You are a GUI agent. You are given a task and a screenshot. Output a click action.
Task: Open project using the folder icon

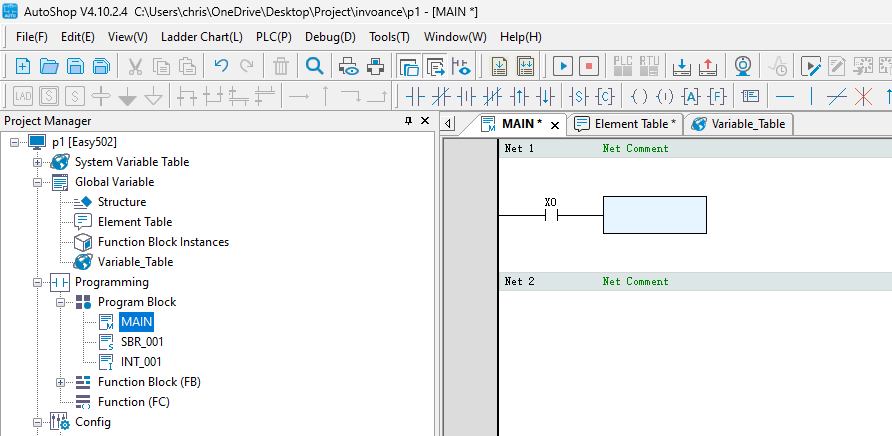tap(49, 66)
